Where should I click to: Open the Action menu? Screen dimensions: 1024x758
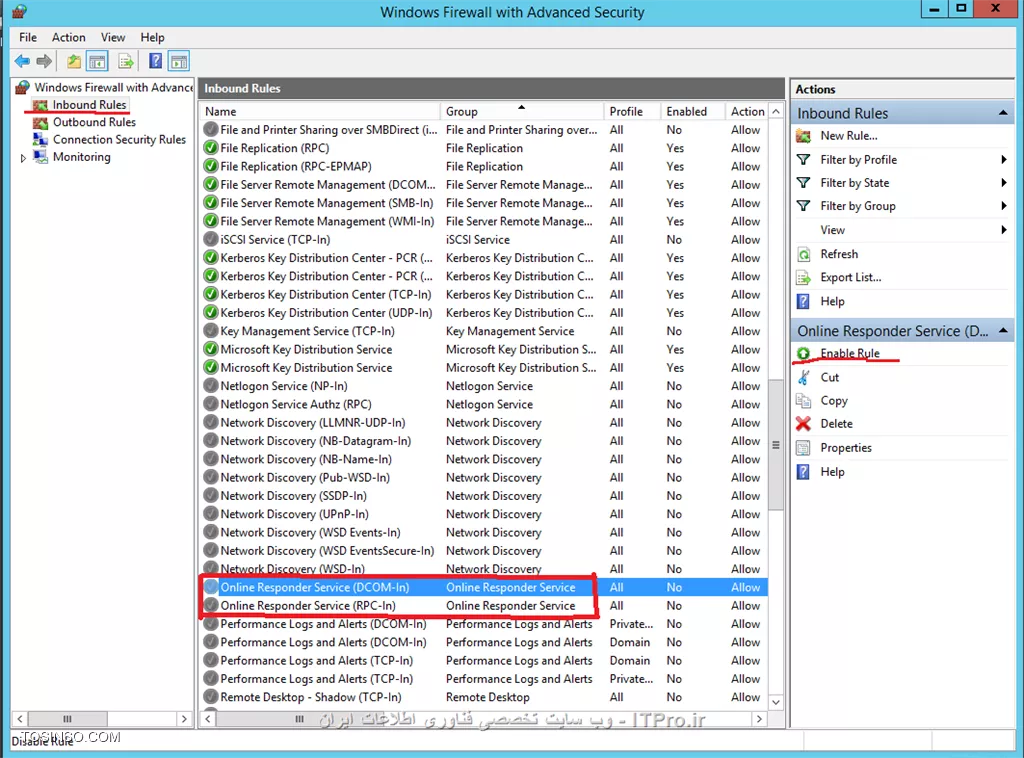[69, 37]
